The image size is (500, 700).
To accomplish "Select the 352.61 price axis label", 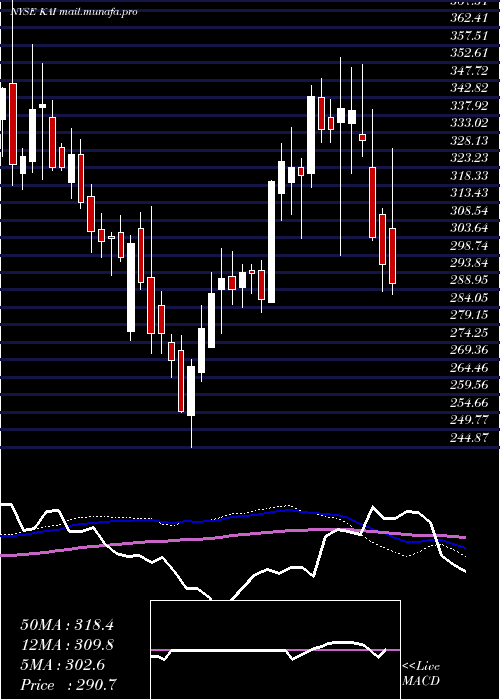I will 469,53.
